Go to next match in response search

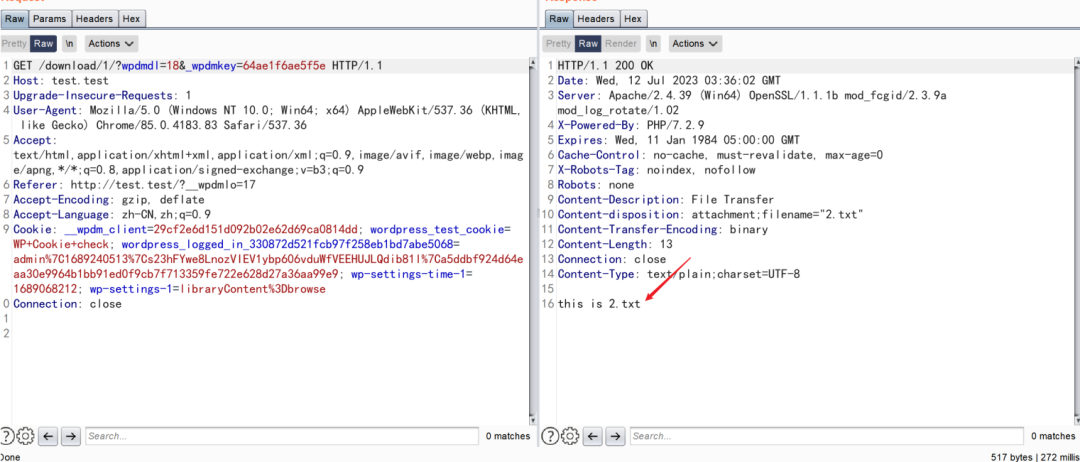point(615,436)
